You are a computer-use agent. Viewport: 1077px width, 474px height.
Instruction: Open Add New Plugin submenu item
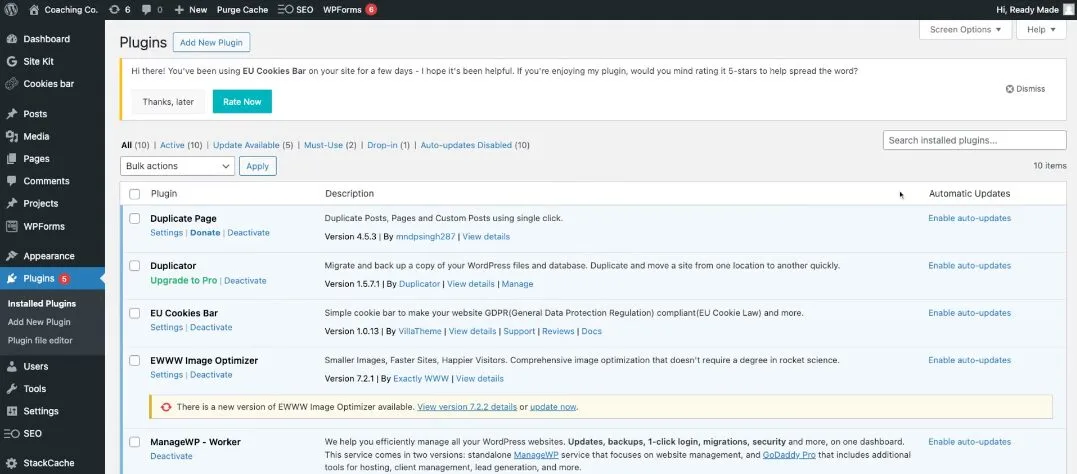click(x=39, y=322)
